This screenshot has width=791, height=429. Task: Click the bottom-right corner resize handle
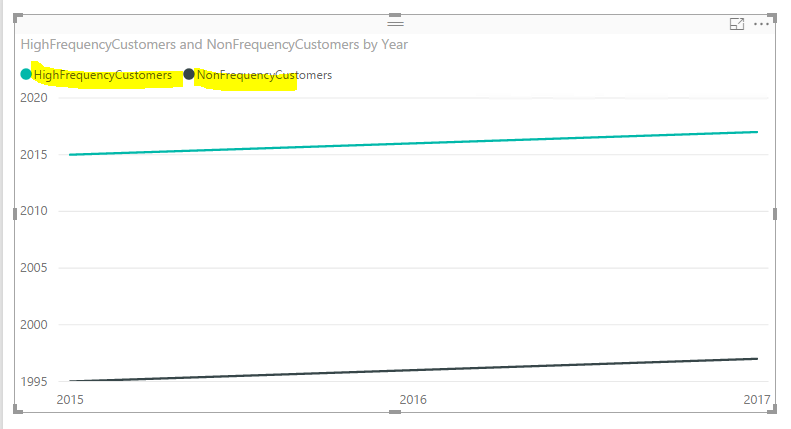point(772,409)
